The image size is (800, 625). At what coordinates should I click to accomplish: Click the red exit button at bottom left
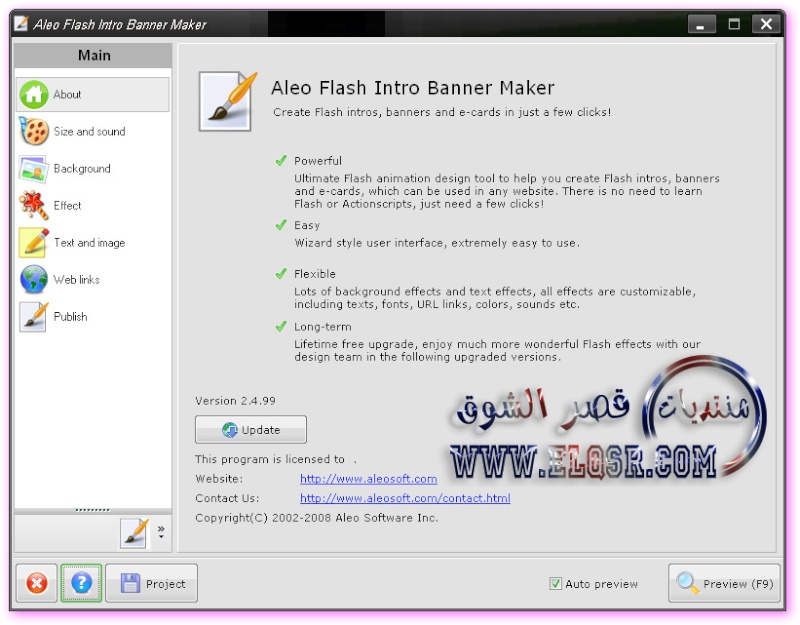pos(36,583)
